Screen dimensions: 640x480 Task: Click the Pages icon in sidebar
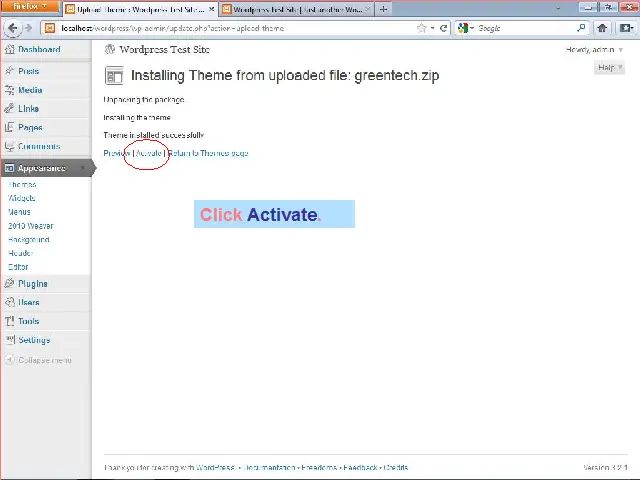pyautogui.click(x=9, y=127)
